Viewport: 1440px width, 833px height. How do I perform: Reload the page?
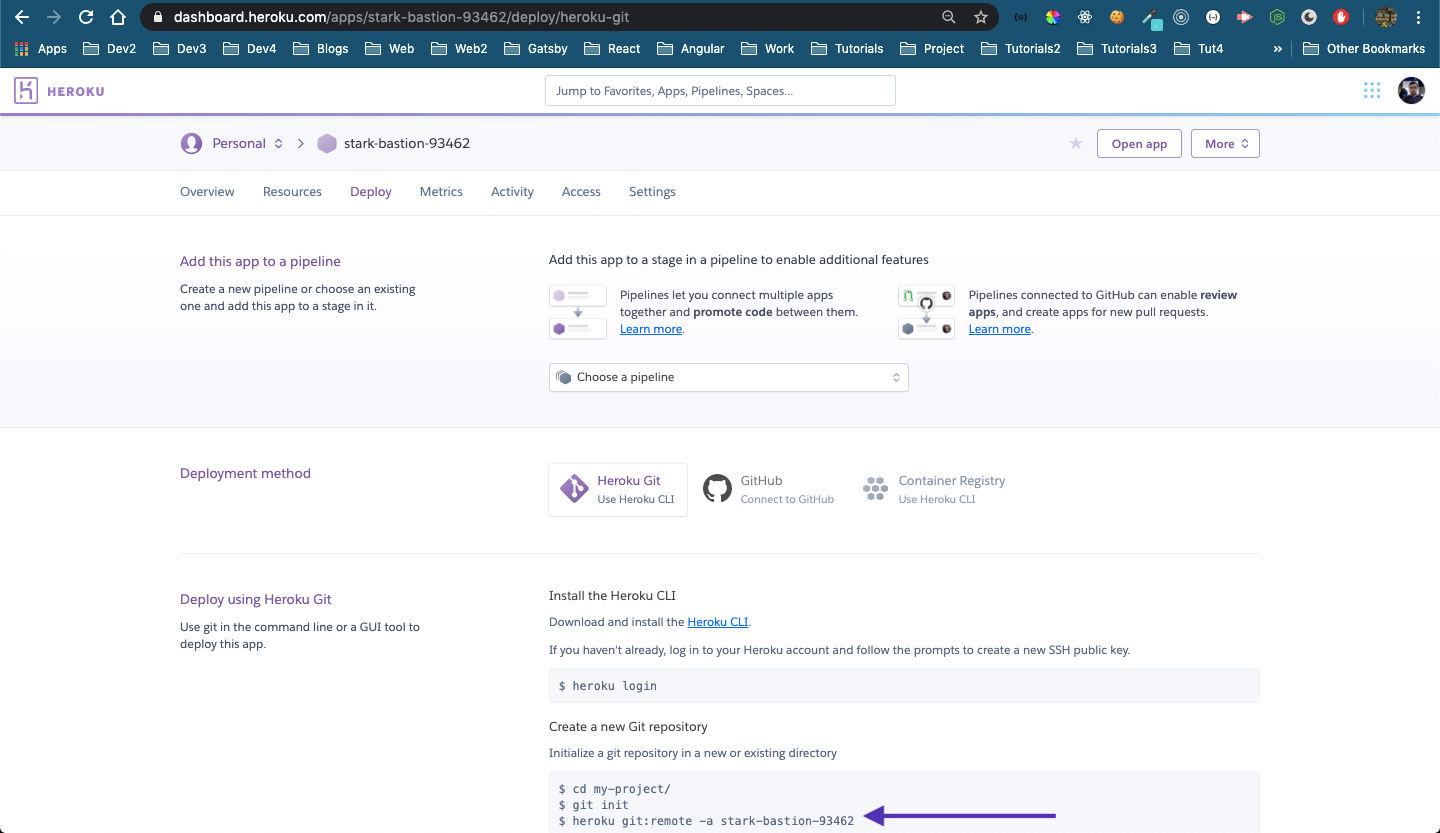click(x=86, y=17)
